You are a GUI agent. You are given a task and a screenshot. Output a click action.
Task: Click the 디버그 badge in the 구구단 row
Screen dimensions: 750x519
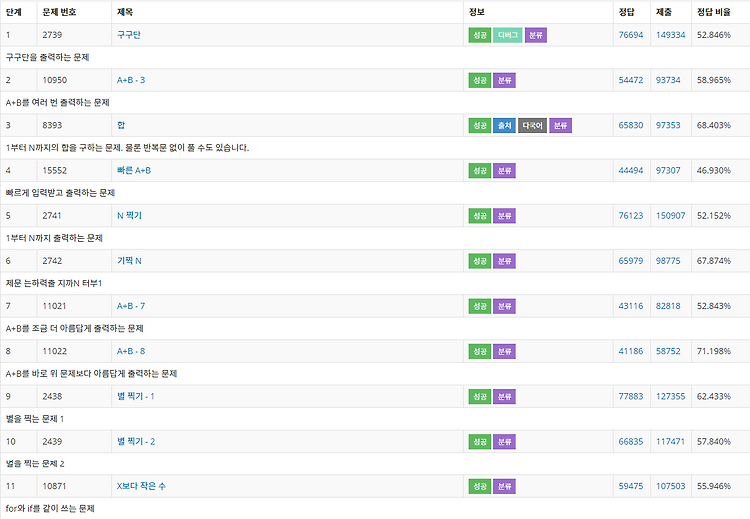click(x=508, y=35)
